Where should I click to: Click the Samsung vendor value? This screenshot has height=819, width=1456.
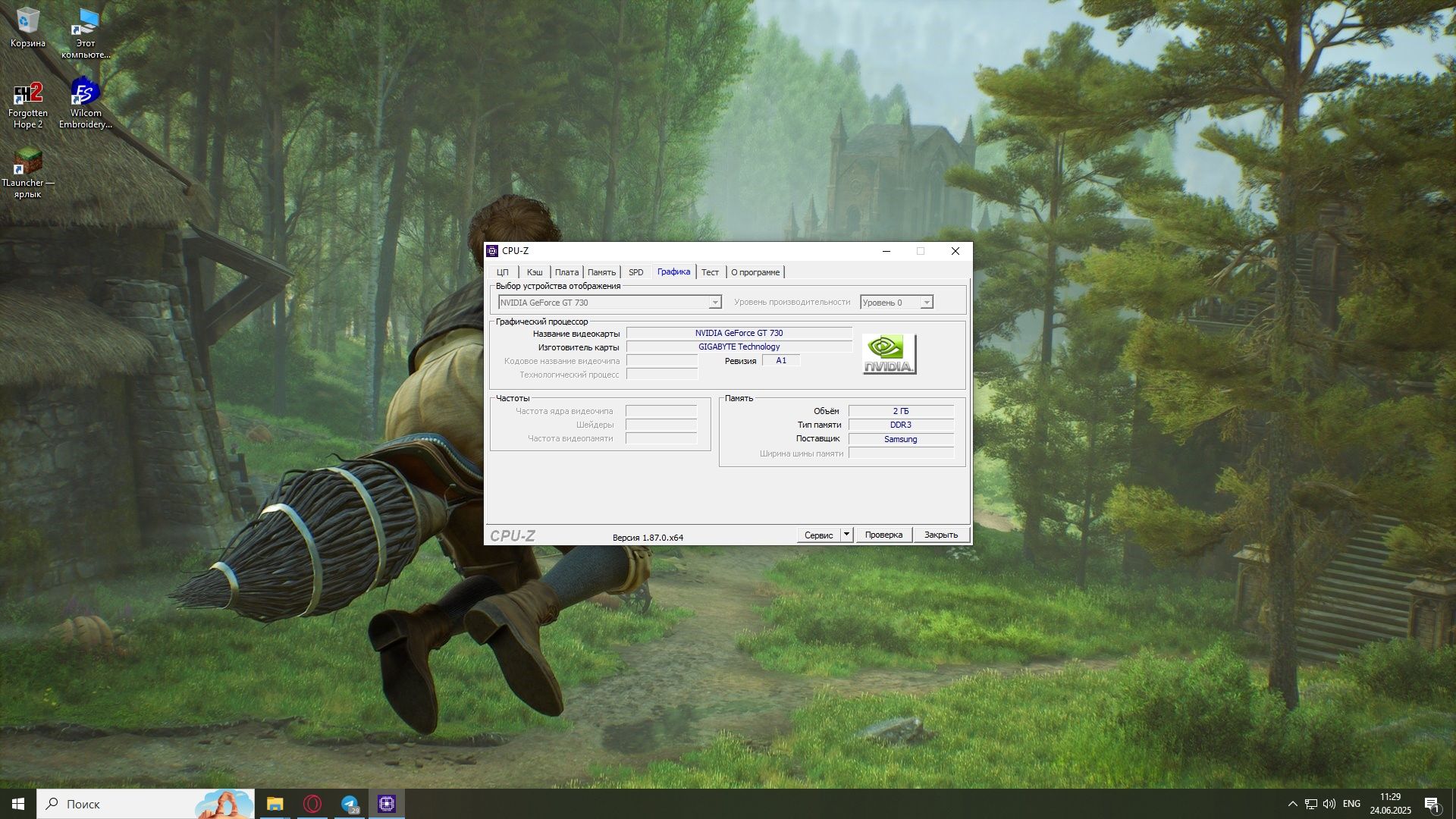[x=901, y=439]
